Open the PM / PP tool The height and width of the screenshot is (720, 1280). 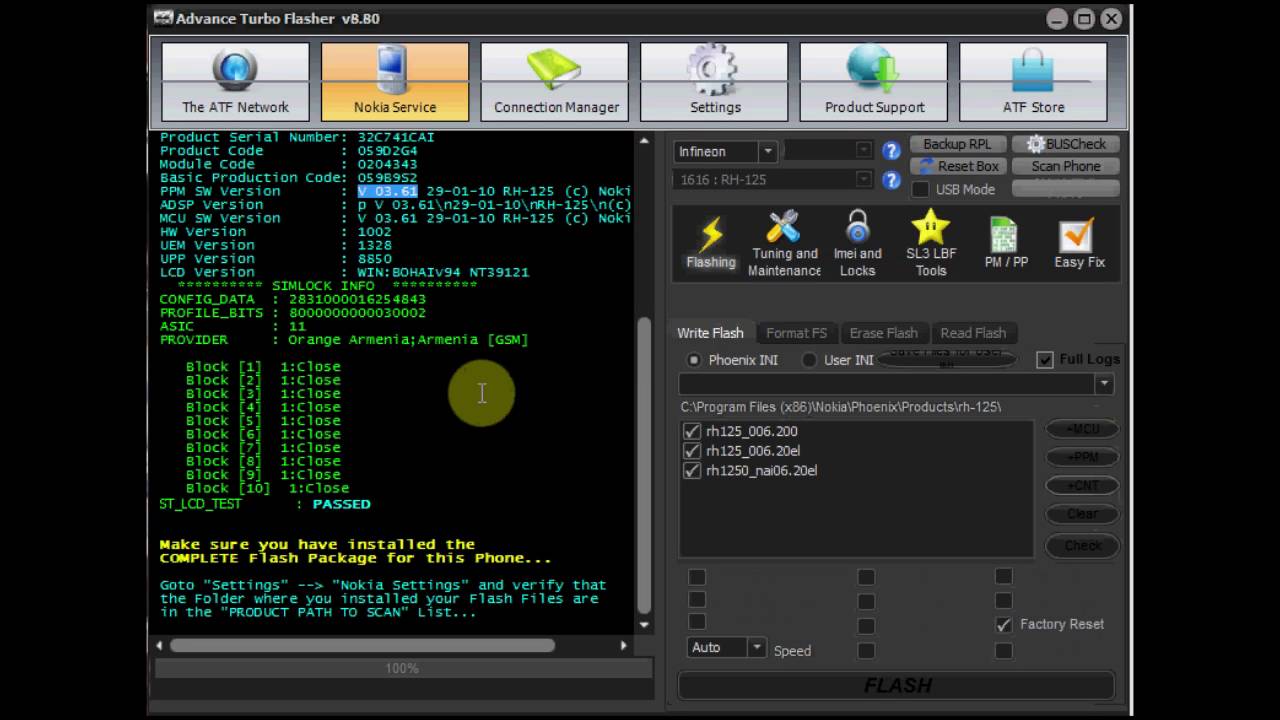[x=1005, y=243]
